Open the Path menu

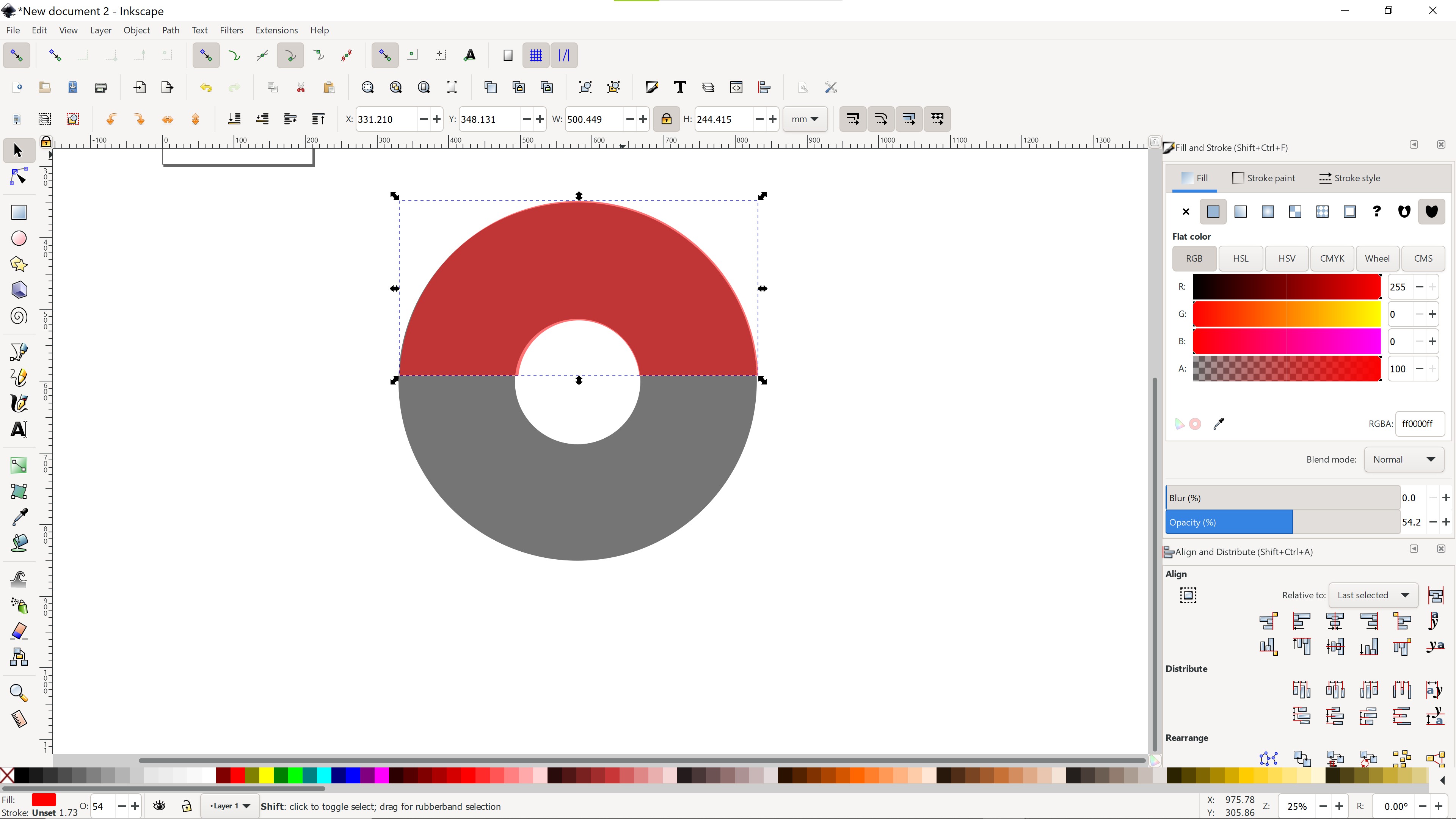[170, 30]
